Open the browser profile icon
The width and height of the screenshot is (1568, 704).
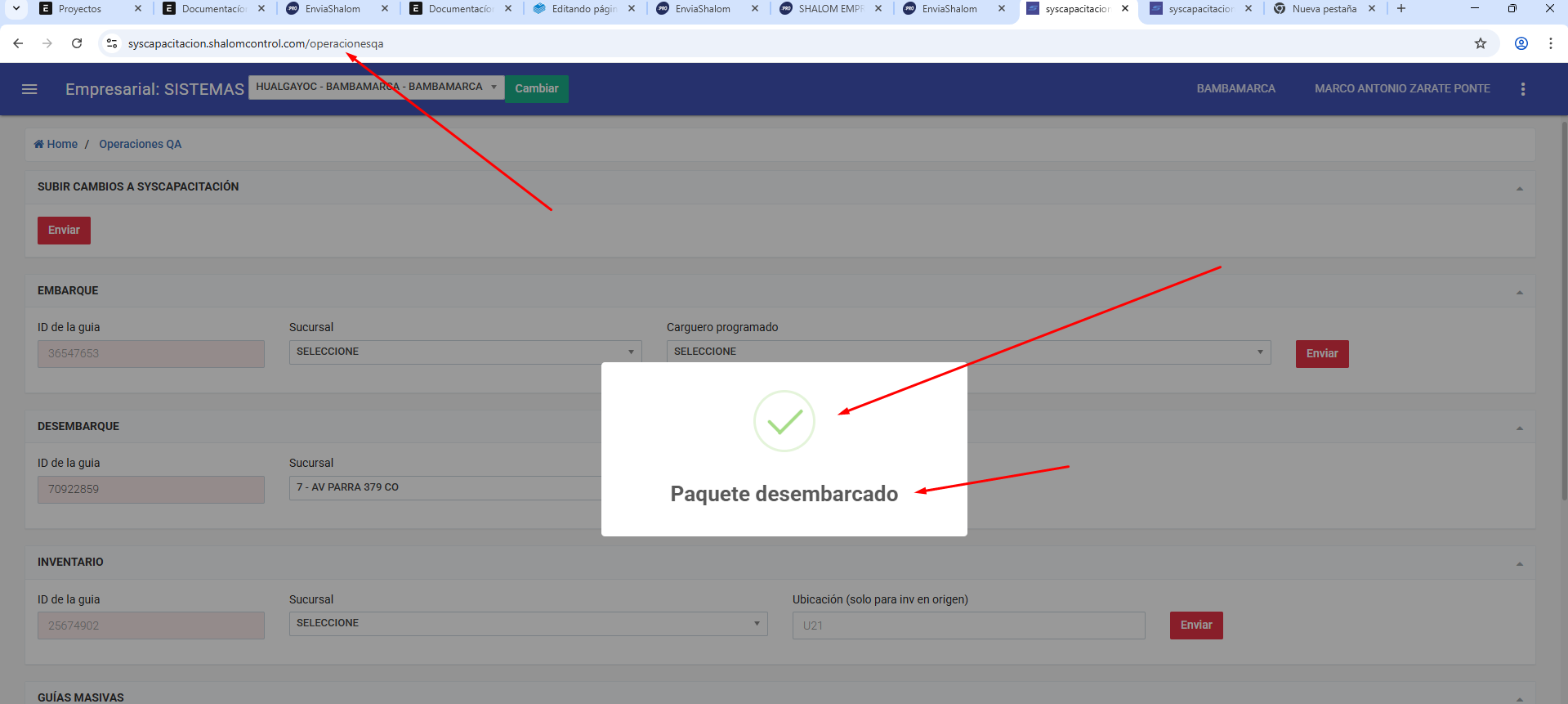click(1521, 43)
